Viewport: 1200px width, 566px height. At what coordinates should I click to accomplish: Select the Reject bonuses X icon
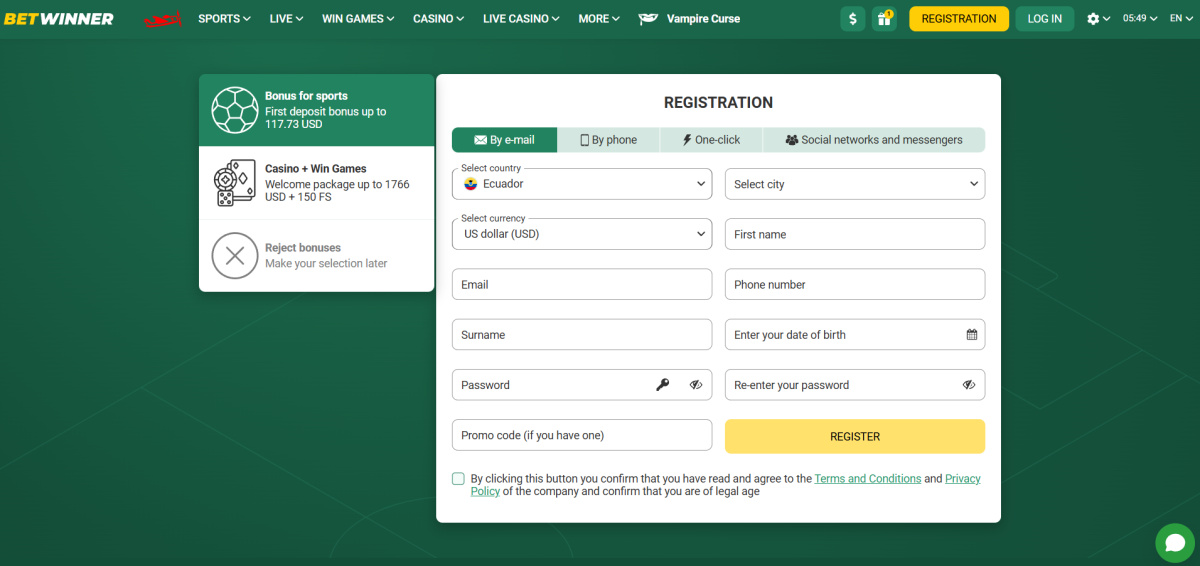235,256
